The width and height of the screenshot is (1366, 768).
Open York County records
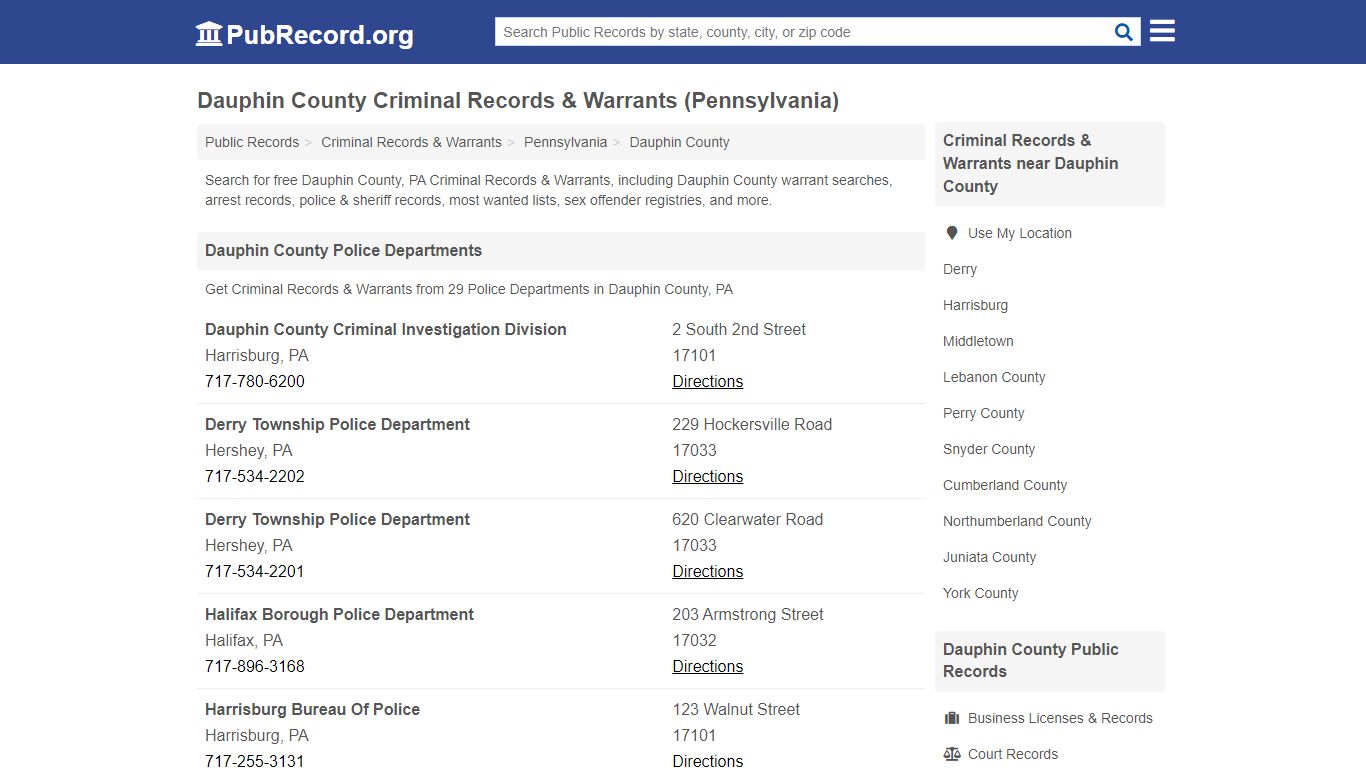pos(980,593)
